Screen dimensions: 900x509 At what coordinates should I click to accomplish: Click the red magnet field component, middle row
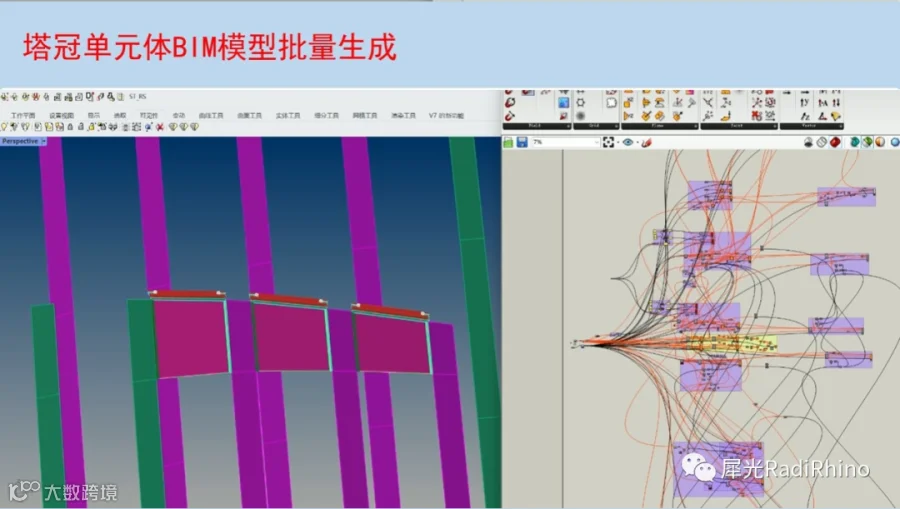click(509, 102)
